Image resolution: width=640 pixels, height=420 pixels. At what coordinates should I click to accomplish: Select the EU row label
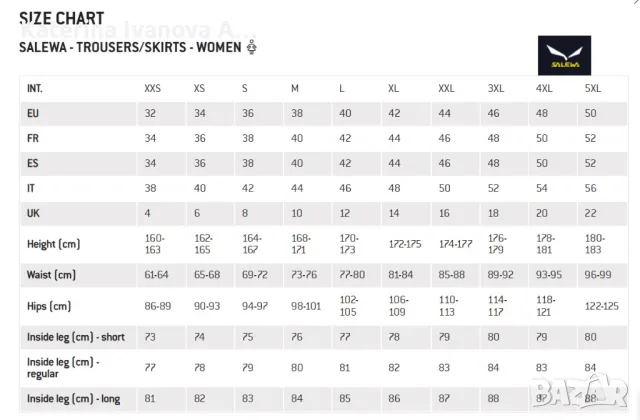[x=33, y=113]
